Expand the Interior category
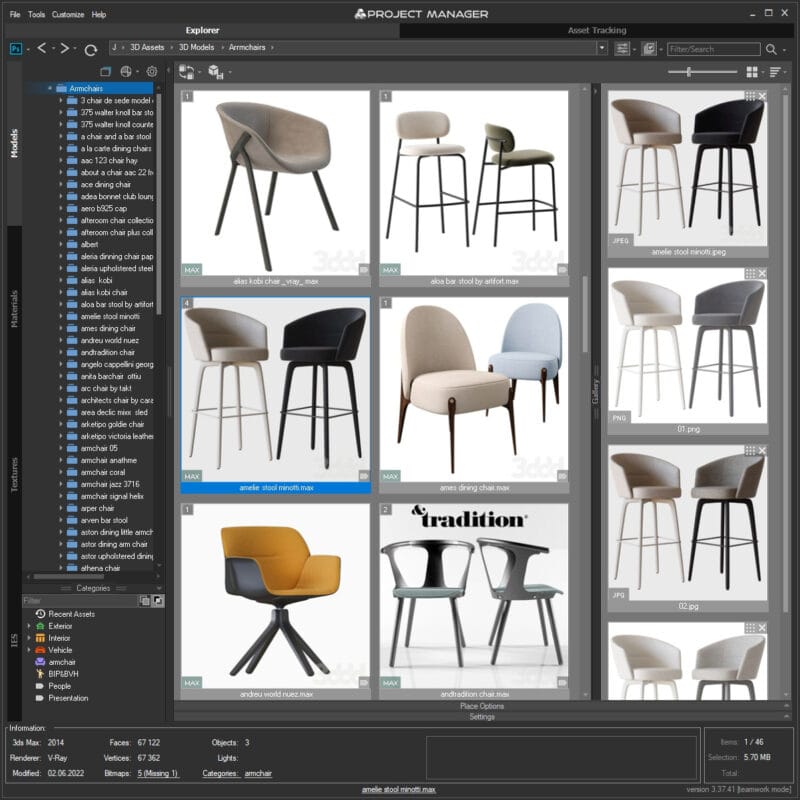 (29, 638)
